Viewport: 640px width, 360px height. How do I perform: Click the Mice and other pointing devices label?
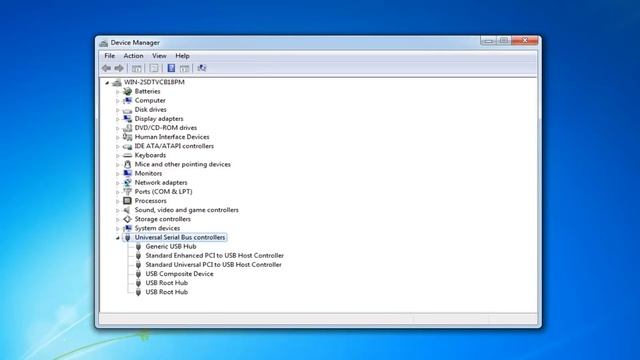pos(182,164)
